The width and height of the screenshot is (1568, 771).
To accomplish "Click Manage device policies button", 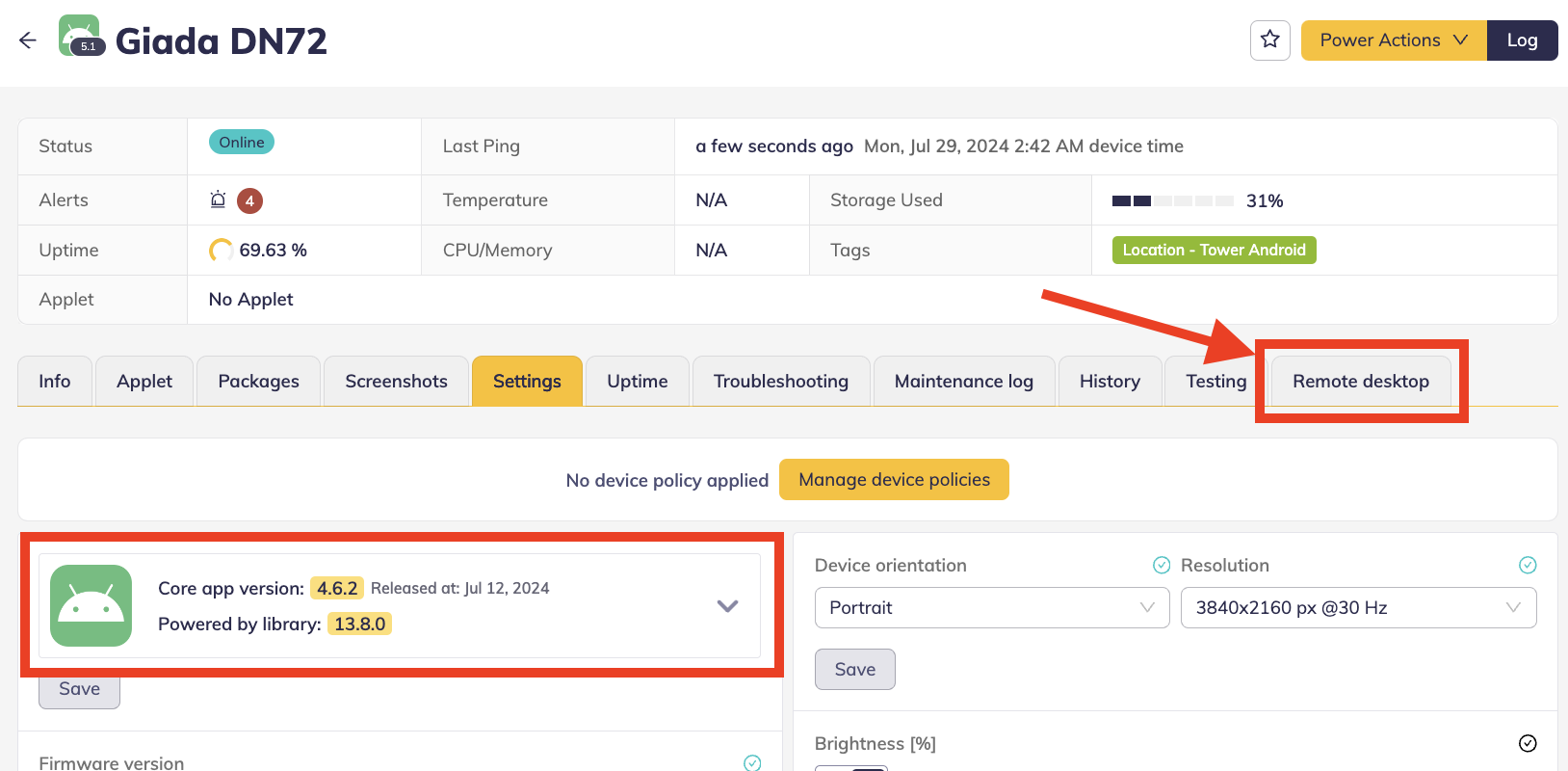I will [894, 480].
